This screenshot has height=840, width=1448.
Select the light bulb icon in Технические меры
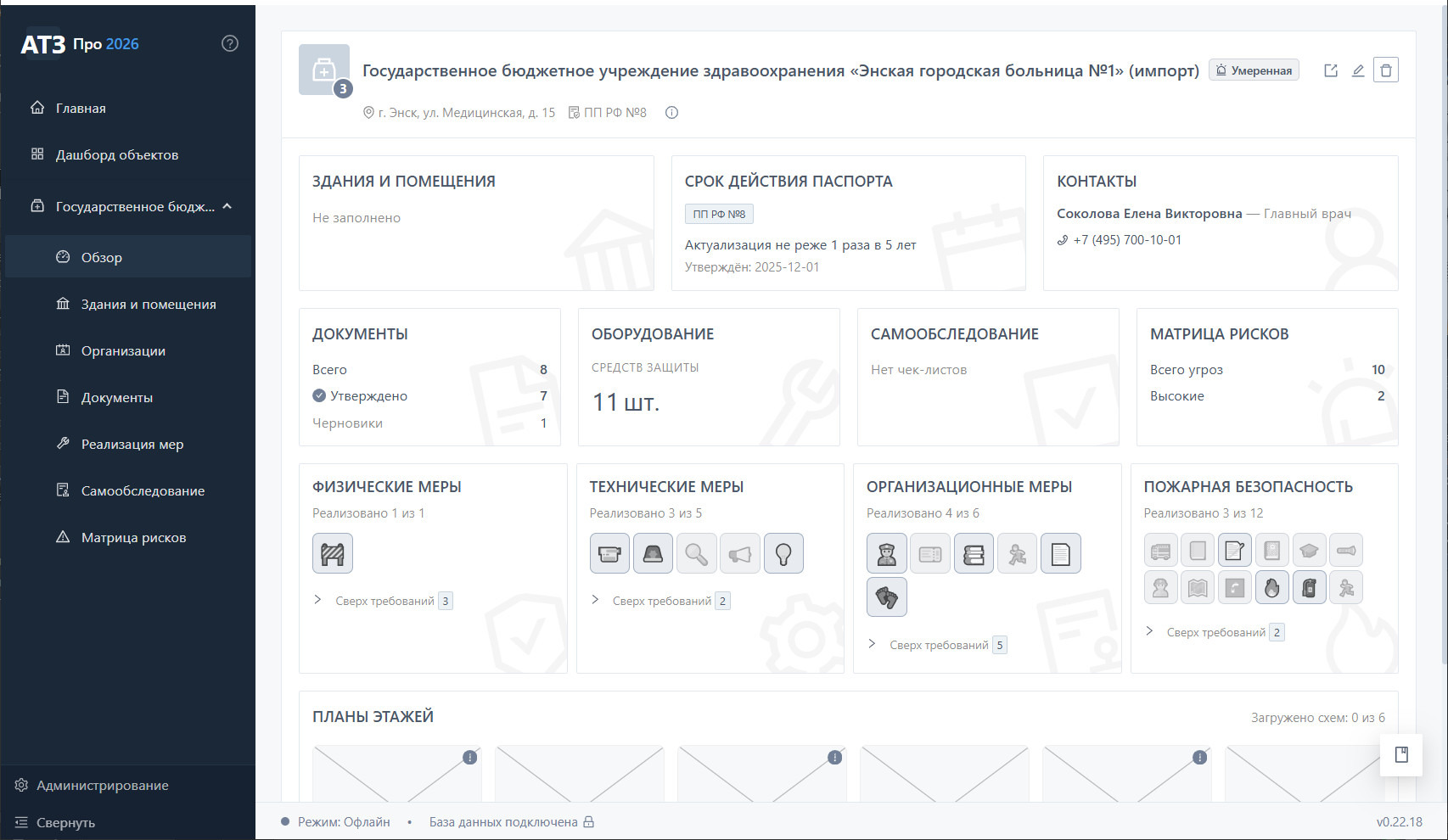coord(783,554)
